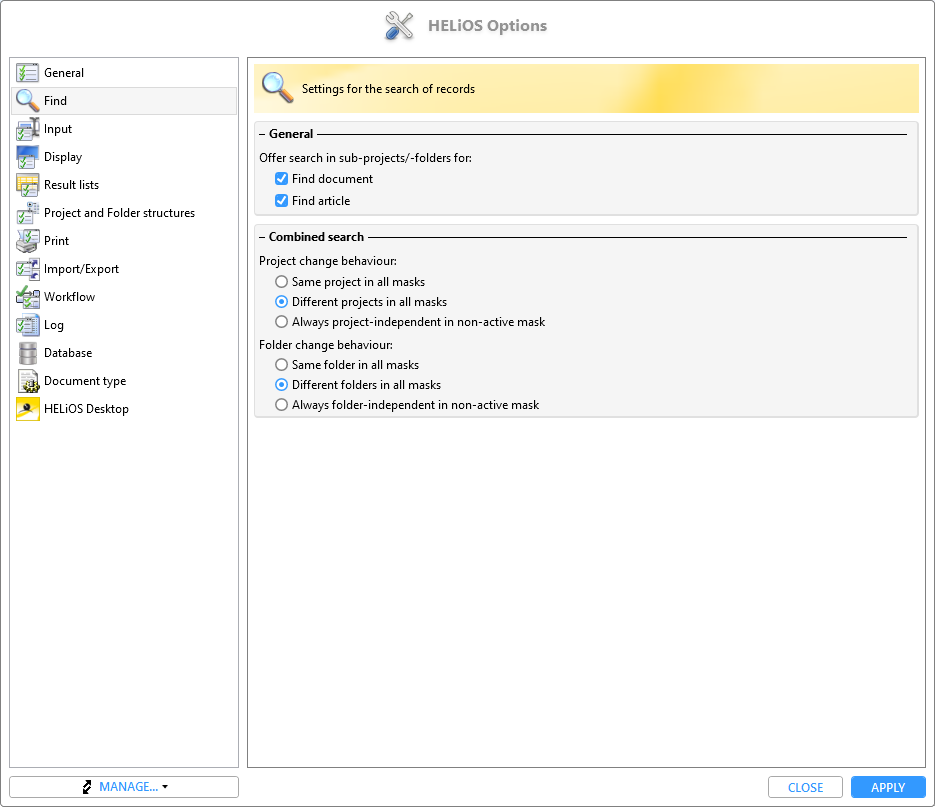Open the Database options page
Screen dimensions: 935x807
coord(124,353)
